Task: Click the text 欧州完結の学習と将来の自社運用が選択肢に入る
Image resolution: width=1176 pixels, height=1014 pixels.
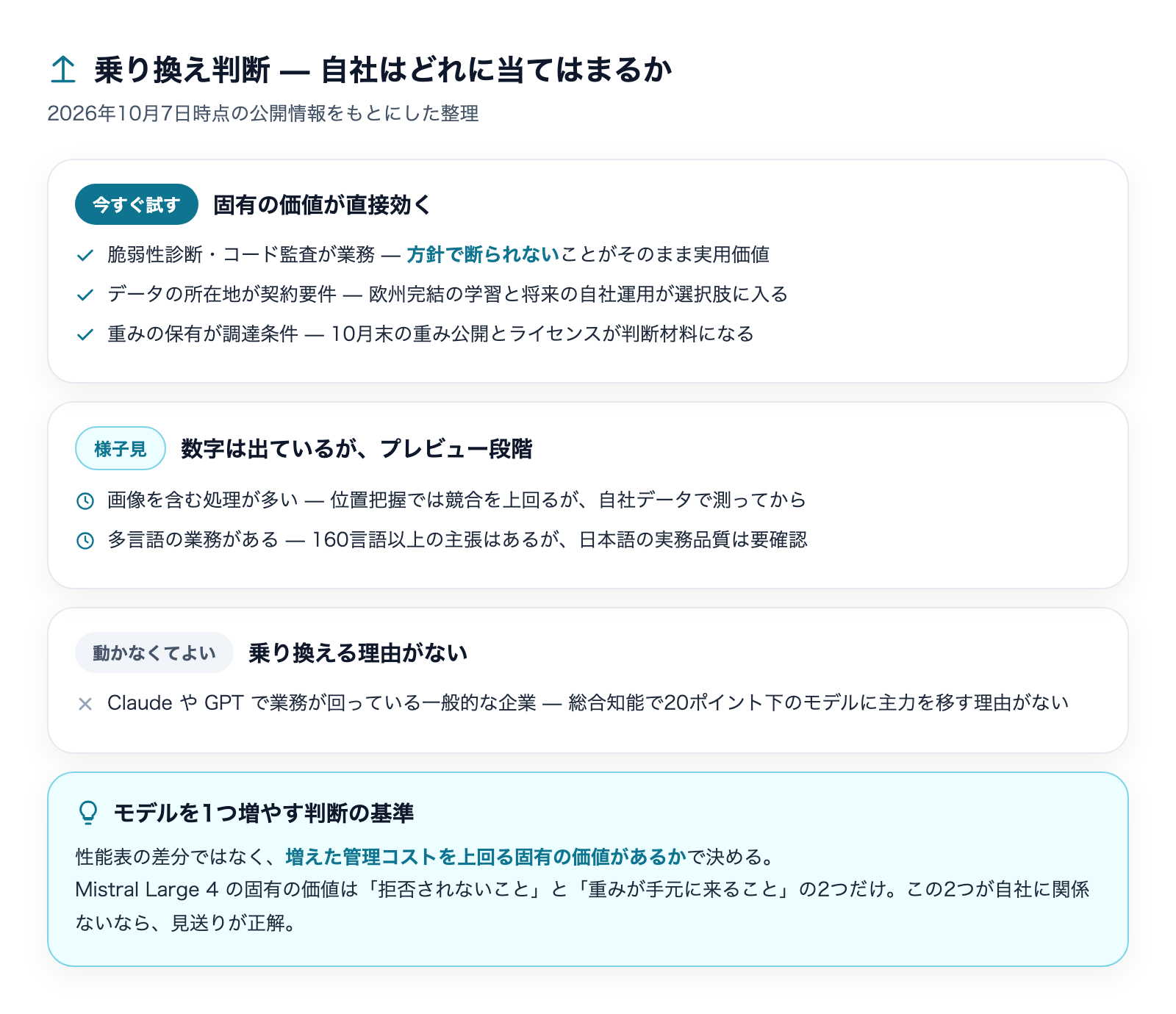Action: (578, 294)
